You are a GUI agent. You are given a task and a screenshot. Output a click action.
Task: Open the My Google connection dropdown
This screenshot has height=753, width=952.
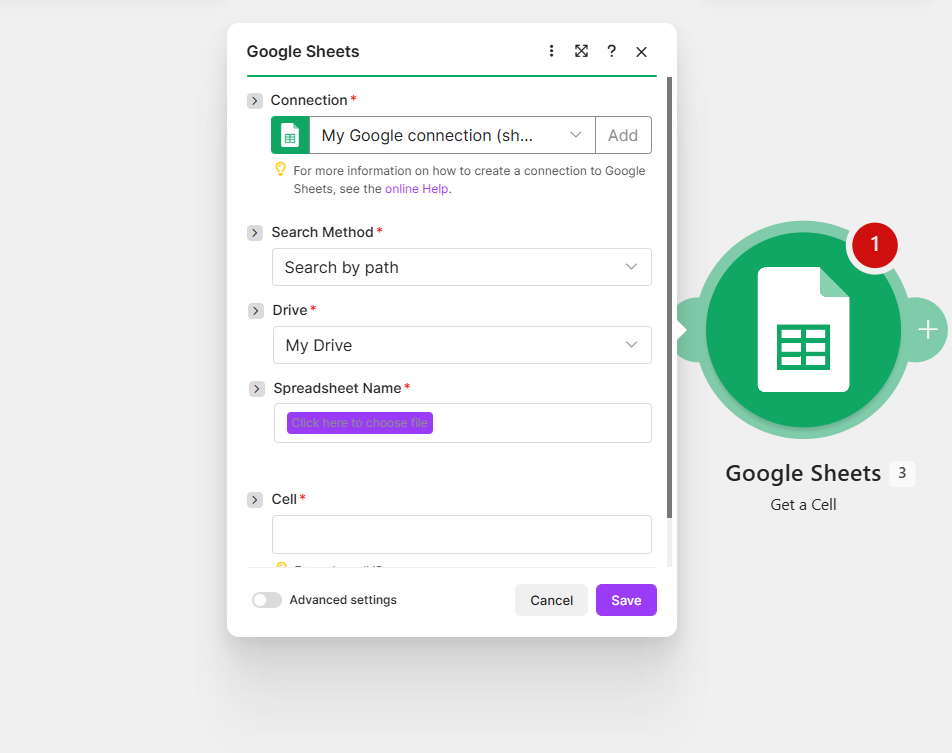coord(452,135)
